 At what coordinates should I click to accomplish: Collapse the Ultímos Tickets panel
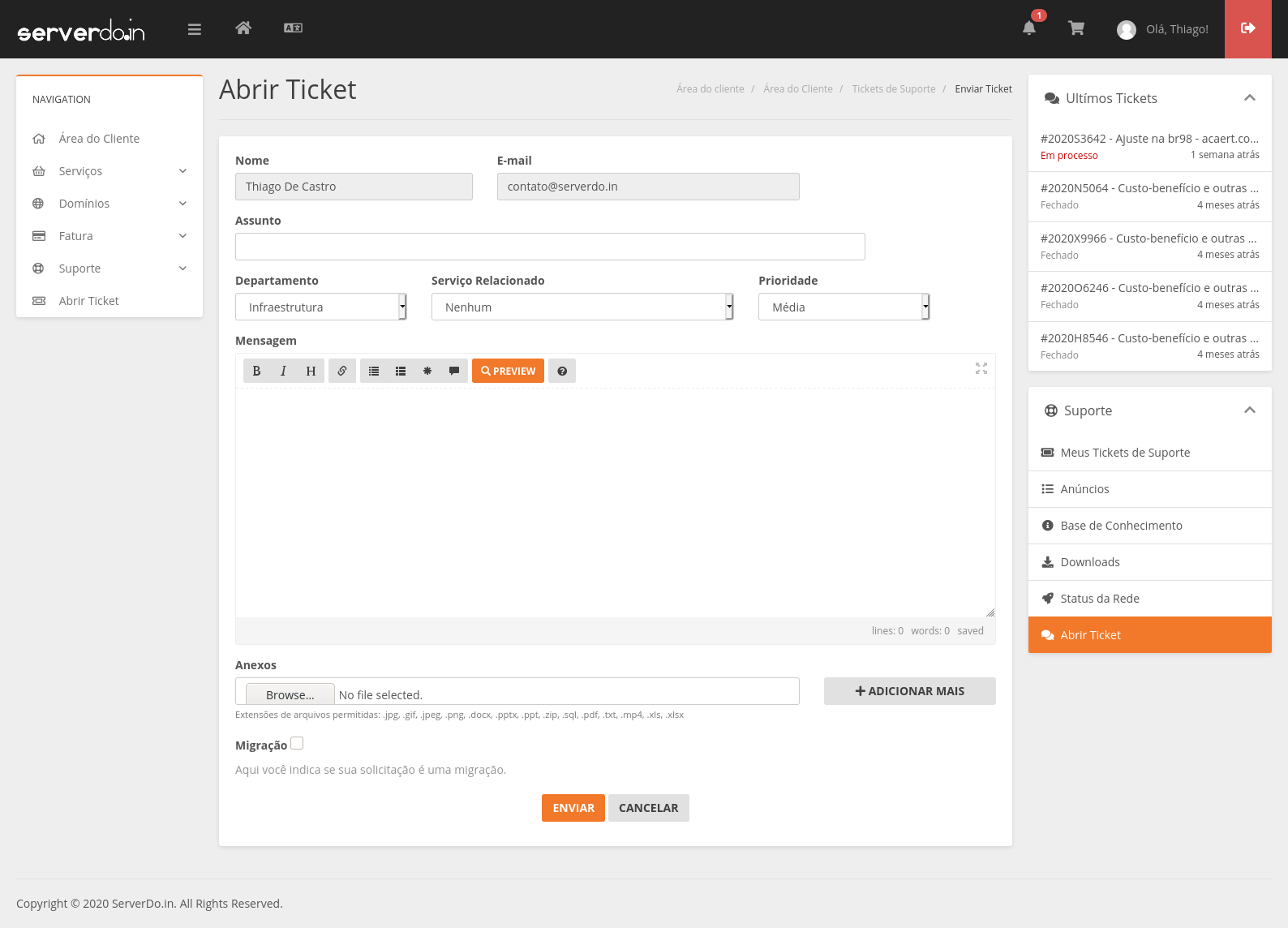[x=1249, y=98]
